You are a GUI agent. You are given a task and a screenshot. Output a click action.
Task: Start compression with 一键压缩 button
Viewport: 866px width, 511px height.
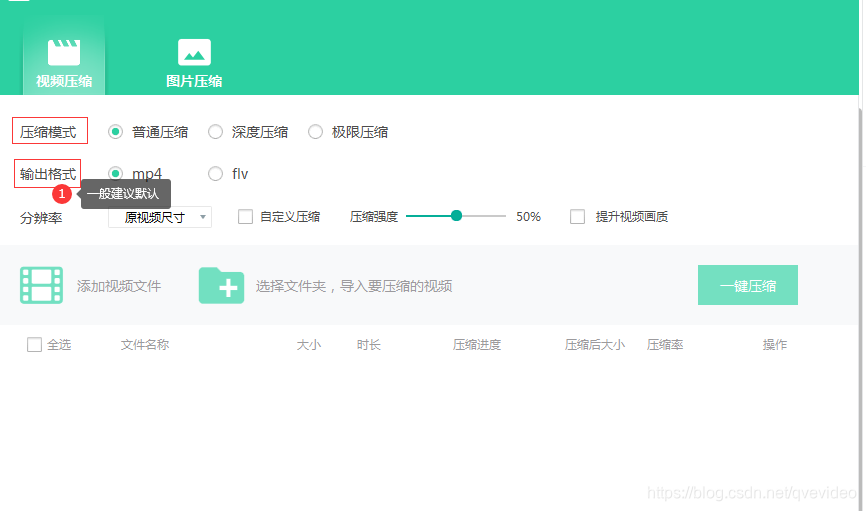pyautogui.click(x=748, y=285)
